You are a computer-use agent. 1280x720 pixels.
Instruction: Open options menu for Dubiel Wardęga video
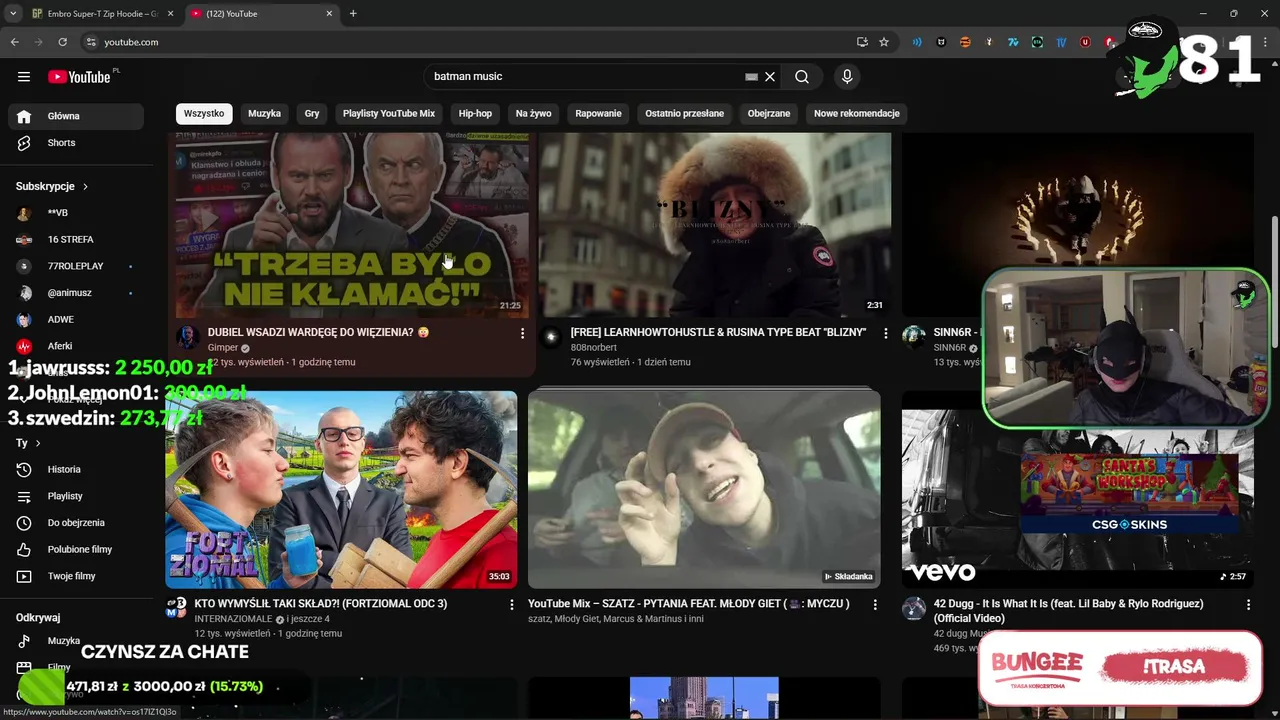(522, 333)
